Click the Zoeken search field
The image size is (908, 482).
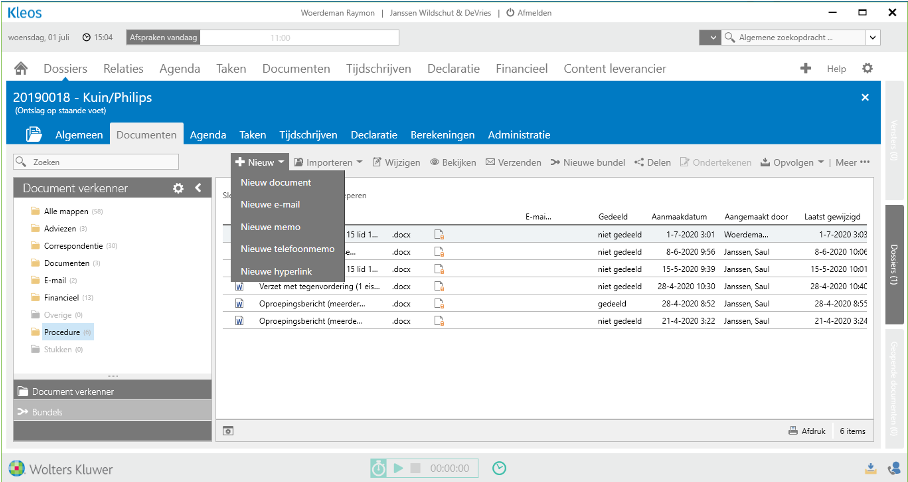pos(98,162)
